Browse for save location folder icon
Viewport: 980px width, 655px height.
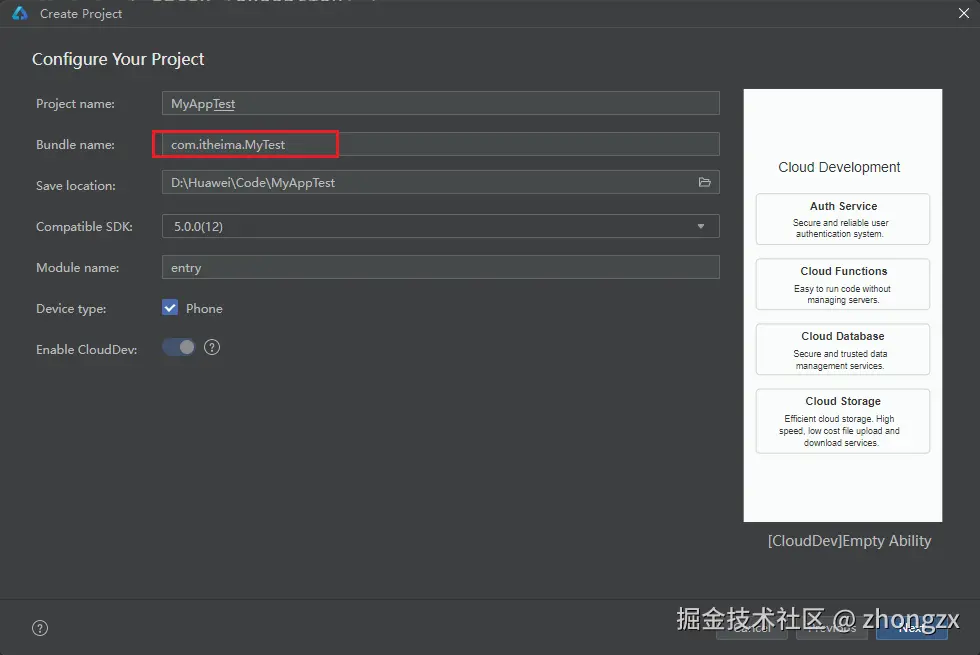704,182
